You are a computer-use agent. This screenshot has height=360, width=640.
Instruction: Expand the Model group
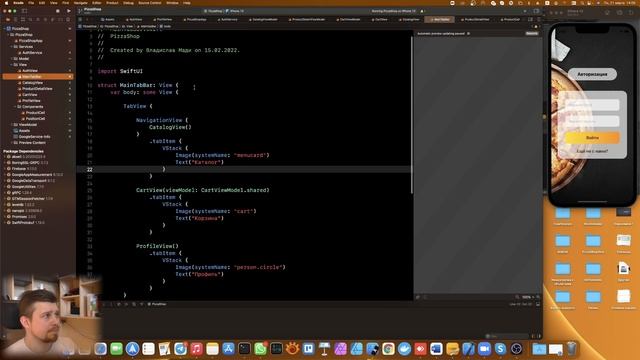12,58
